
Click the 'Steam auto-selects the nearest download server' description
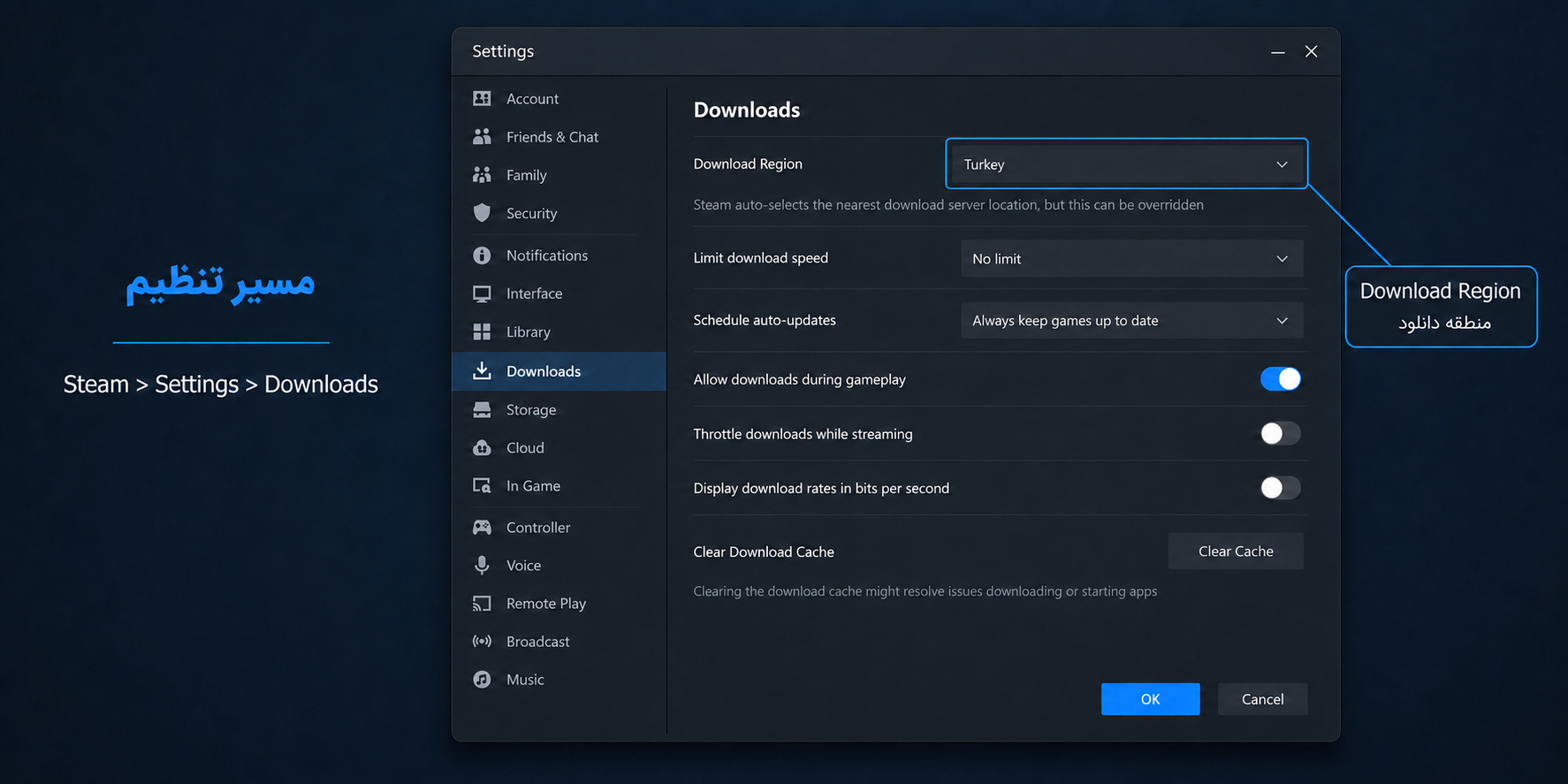948,204
